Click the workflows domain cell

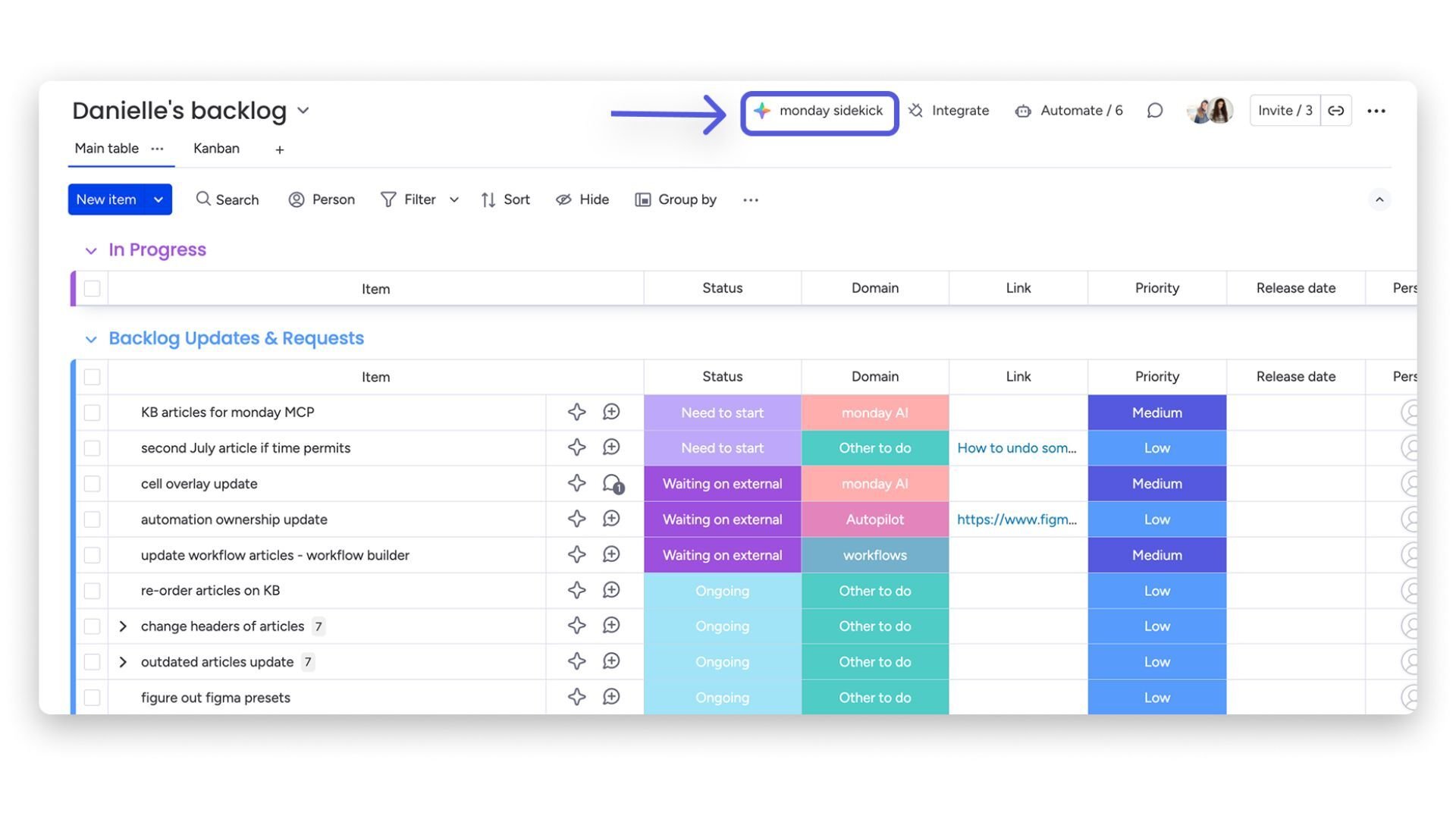pos(875,555)
